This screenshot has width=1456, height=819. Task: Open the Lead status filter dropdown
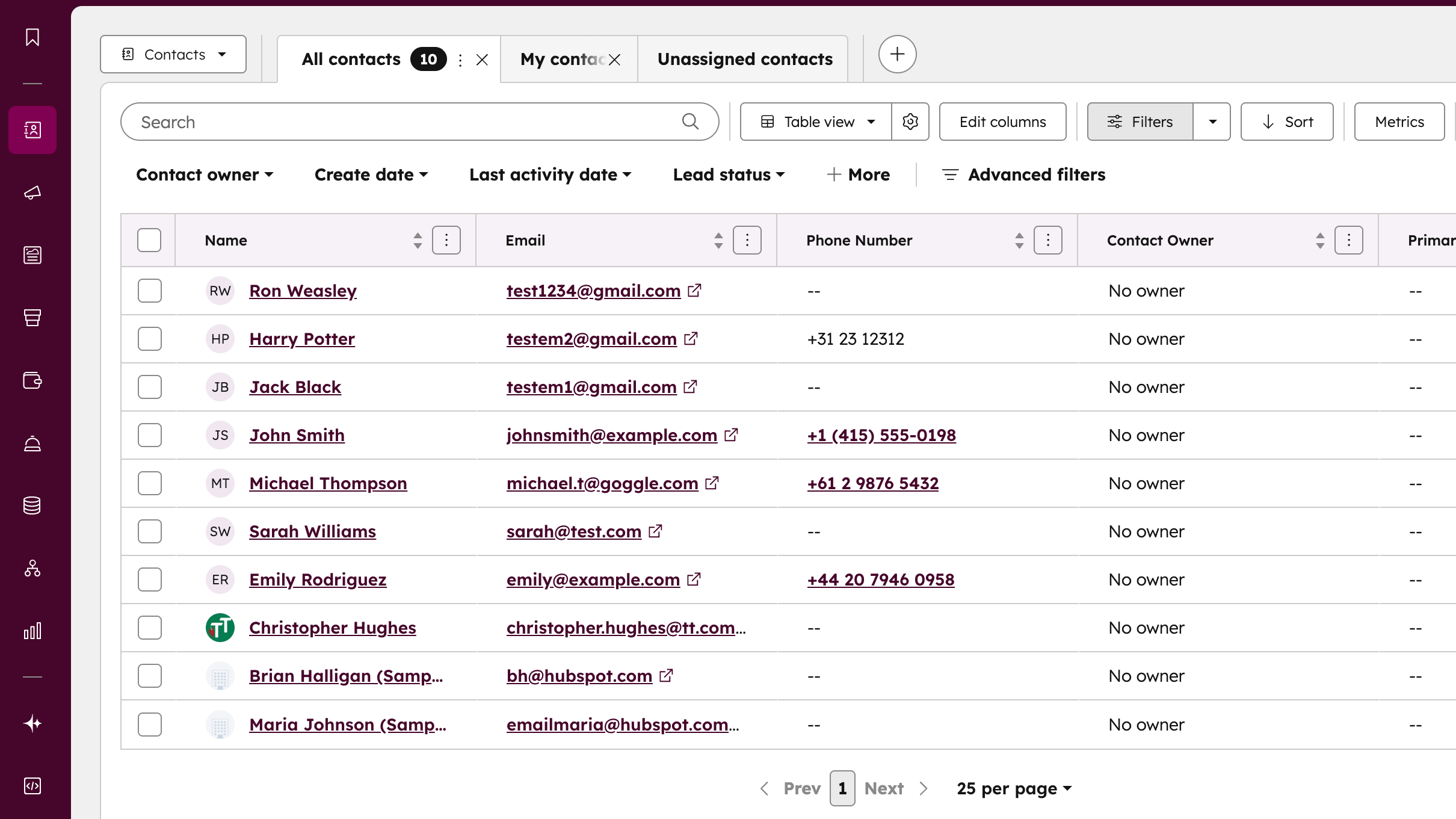[729, 175]
